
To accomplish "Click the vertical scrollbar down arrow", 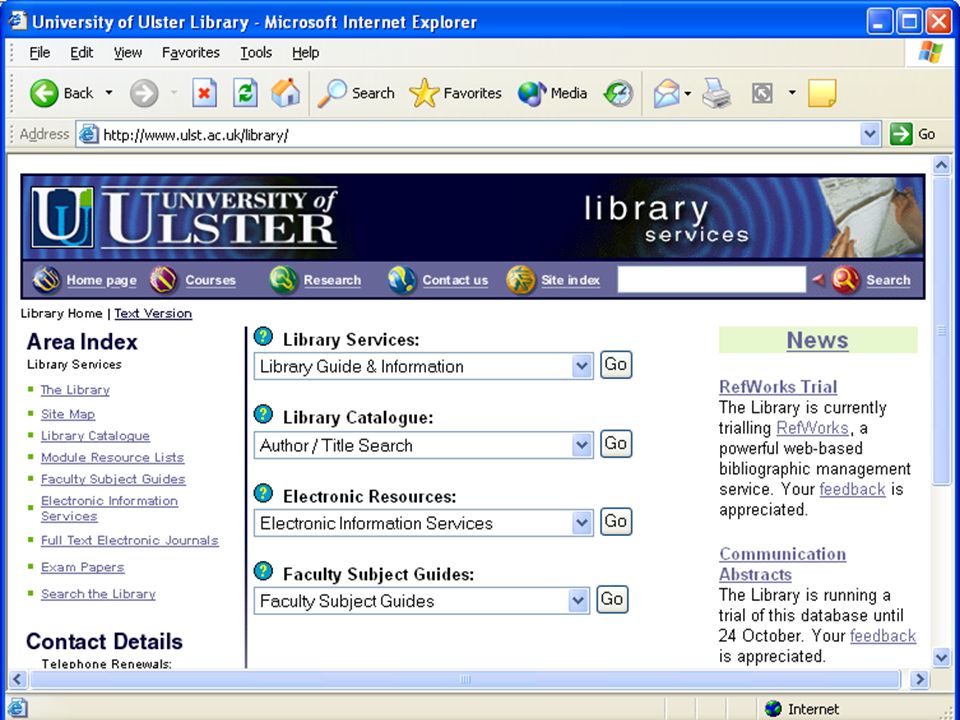I will (942, 658).
